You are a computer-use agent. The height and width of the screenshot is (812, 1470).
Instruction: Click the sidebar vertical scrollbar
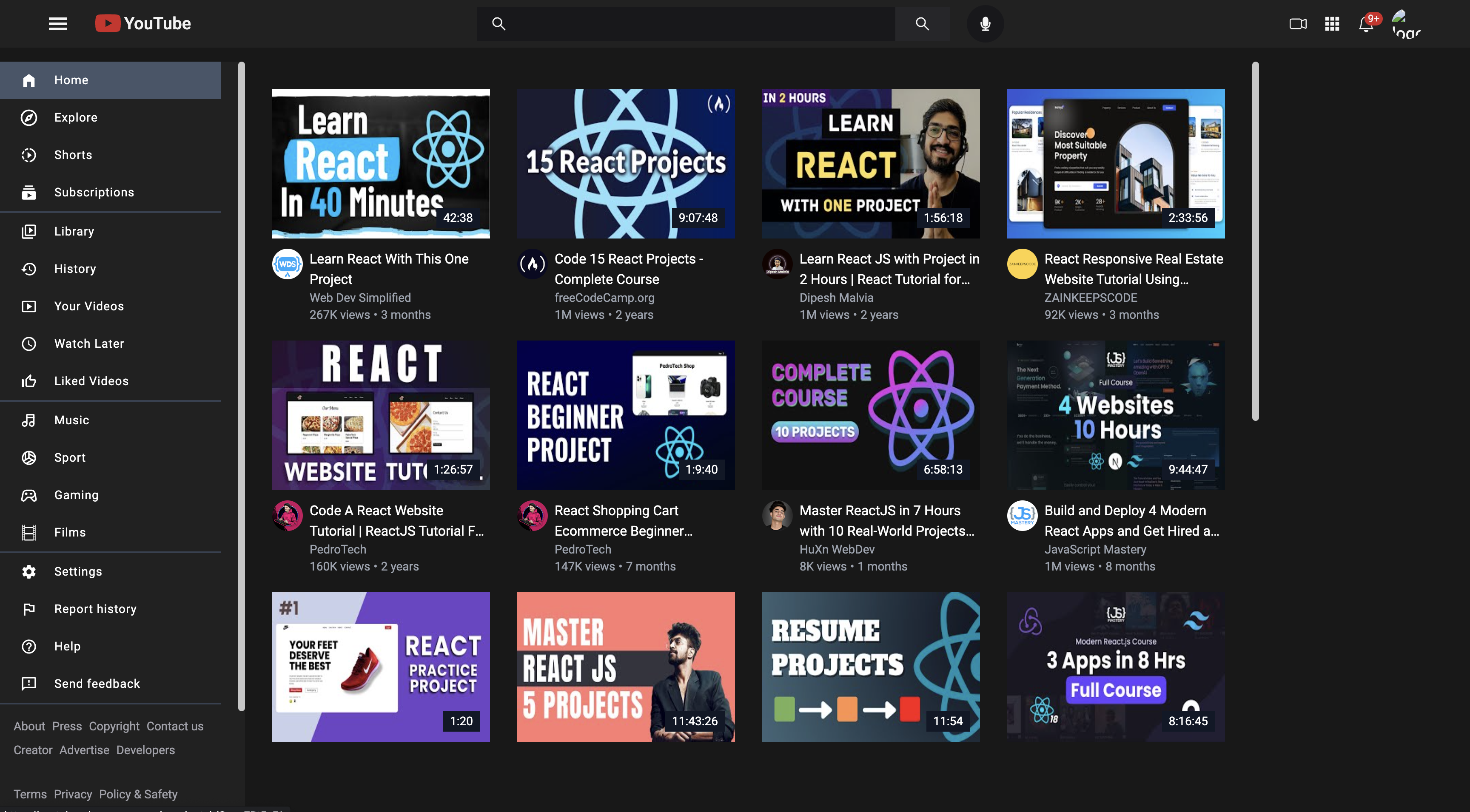[242, 386]
